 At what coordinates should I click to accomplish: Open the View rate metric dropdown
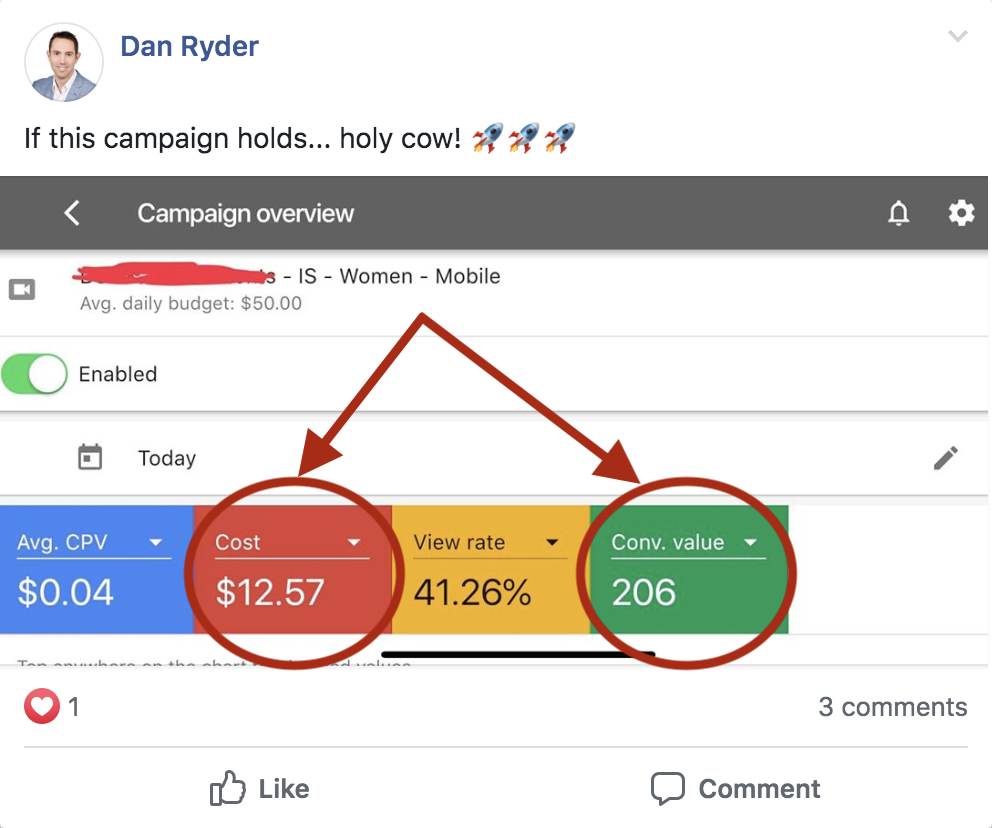pos(552,542)
